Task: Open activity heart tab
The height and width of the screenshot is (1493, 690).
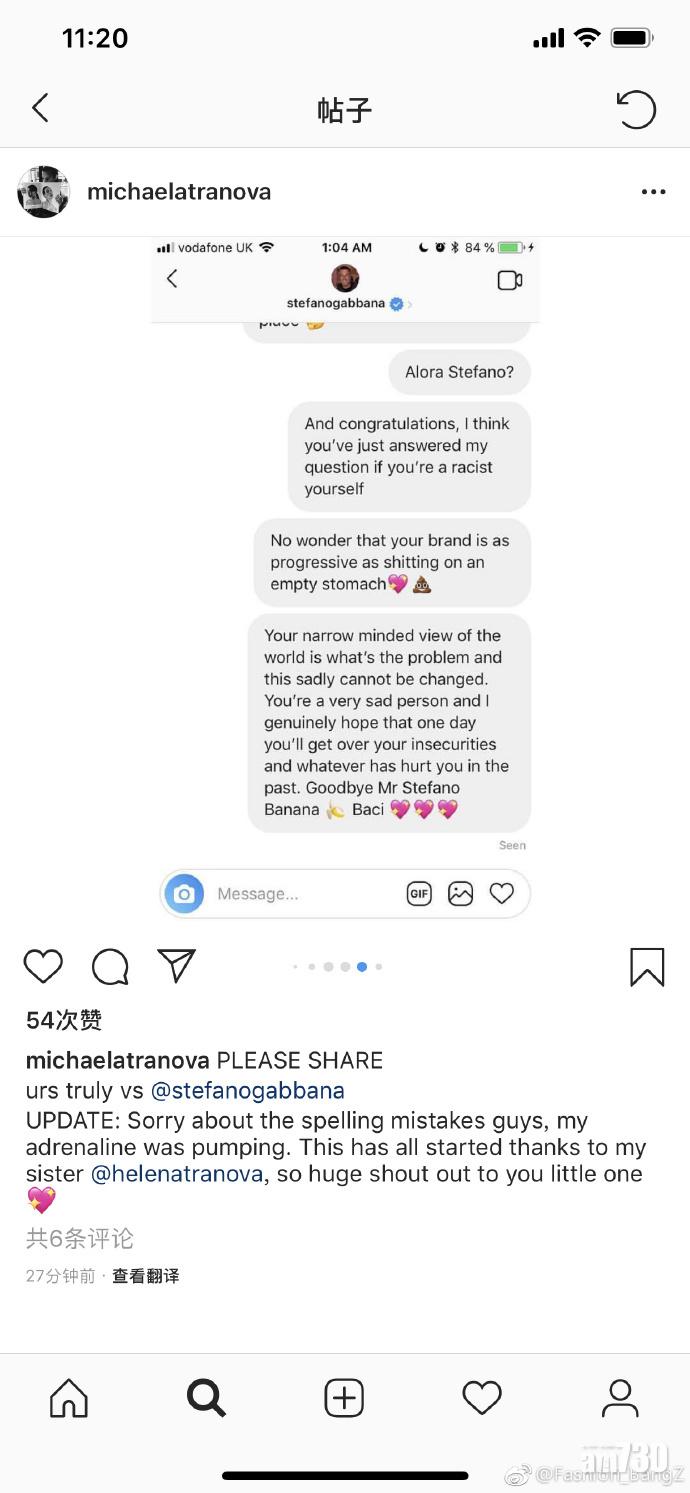Action: click(x=481, y=1398)
